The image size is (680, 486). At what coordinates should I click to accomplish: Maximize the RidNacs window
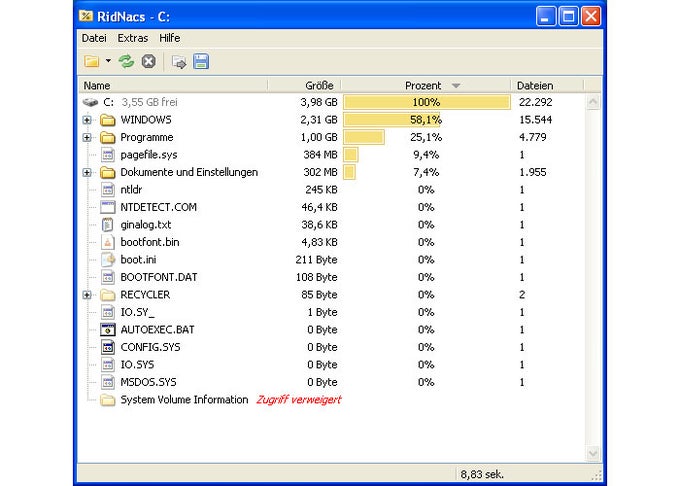(568, 17)
